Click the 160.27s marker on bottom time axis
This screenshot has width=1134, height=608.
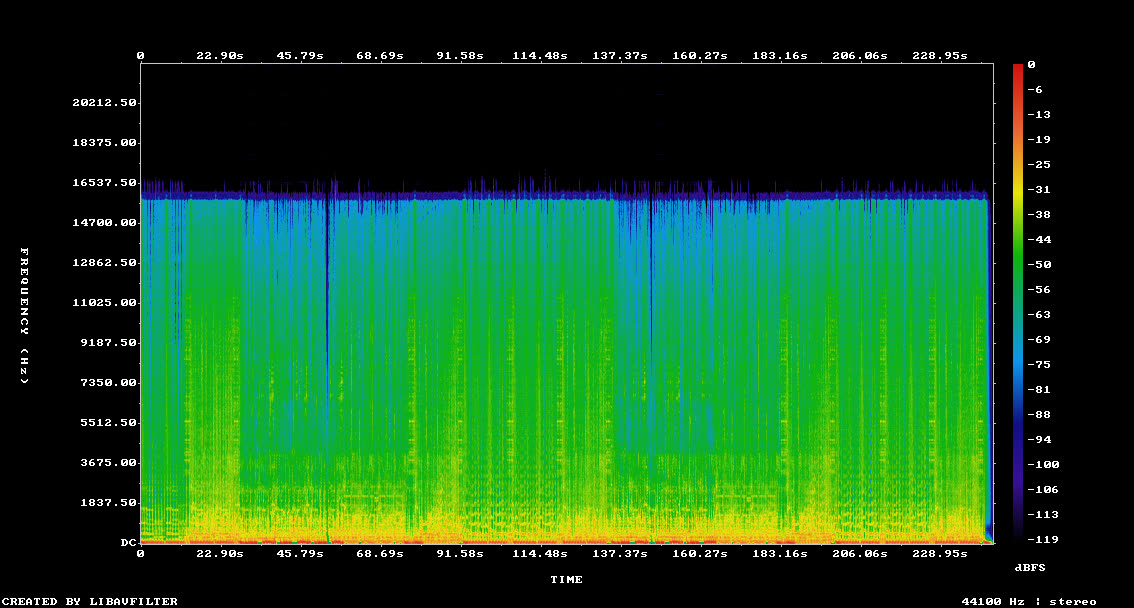tap(699, 553)
